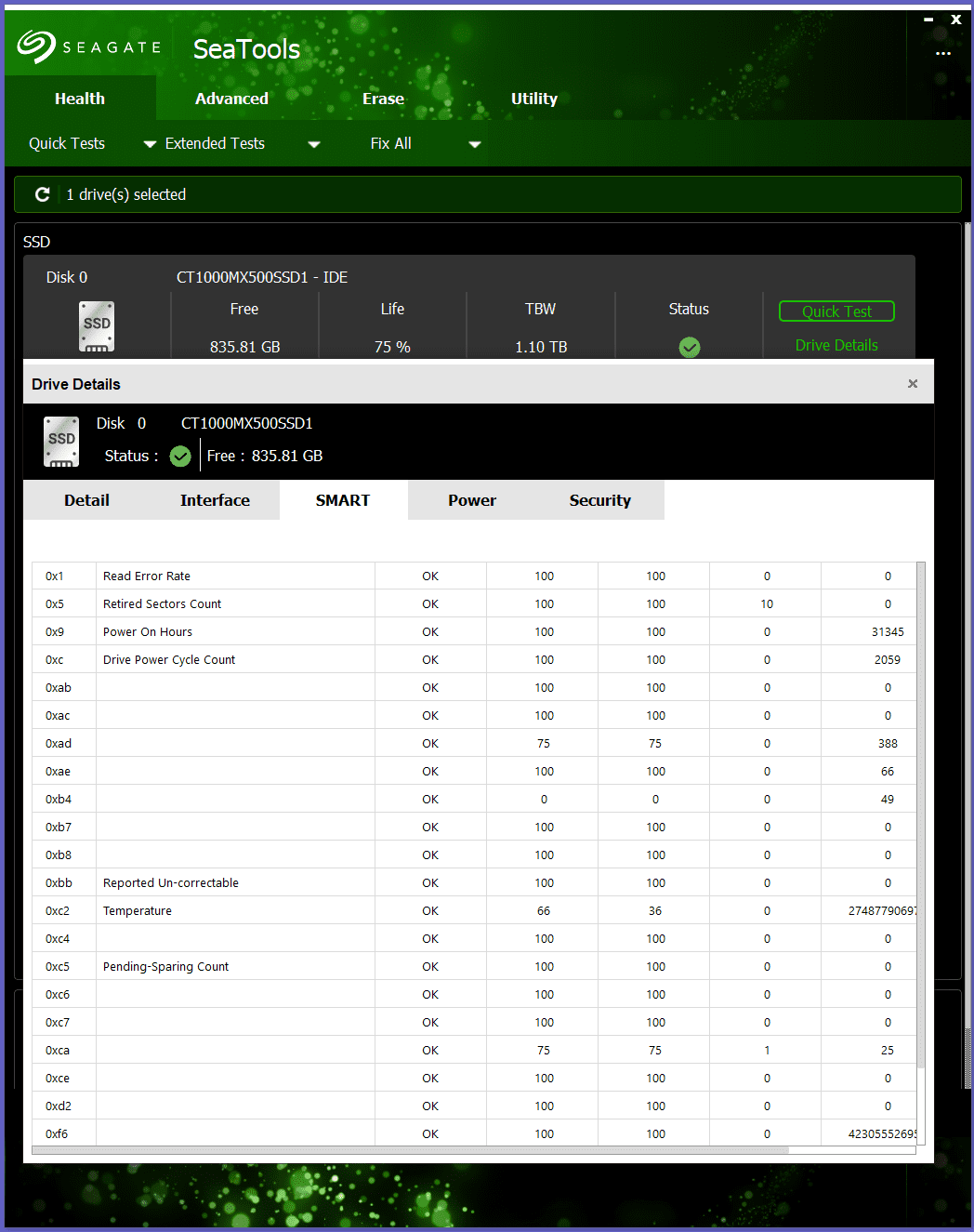Select 'Drive Power Cycle Count' row
Screen dimensions: 974x1232
pos(474,659)
